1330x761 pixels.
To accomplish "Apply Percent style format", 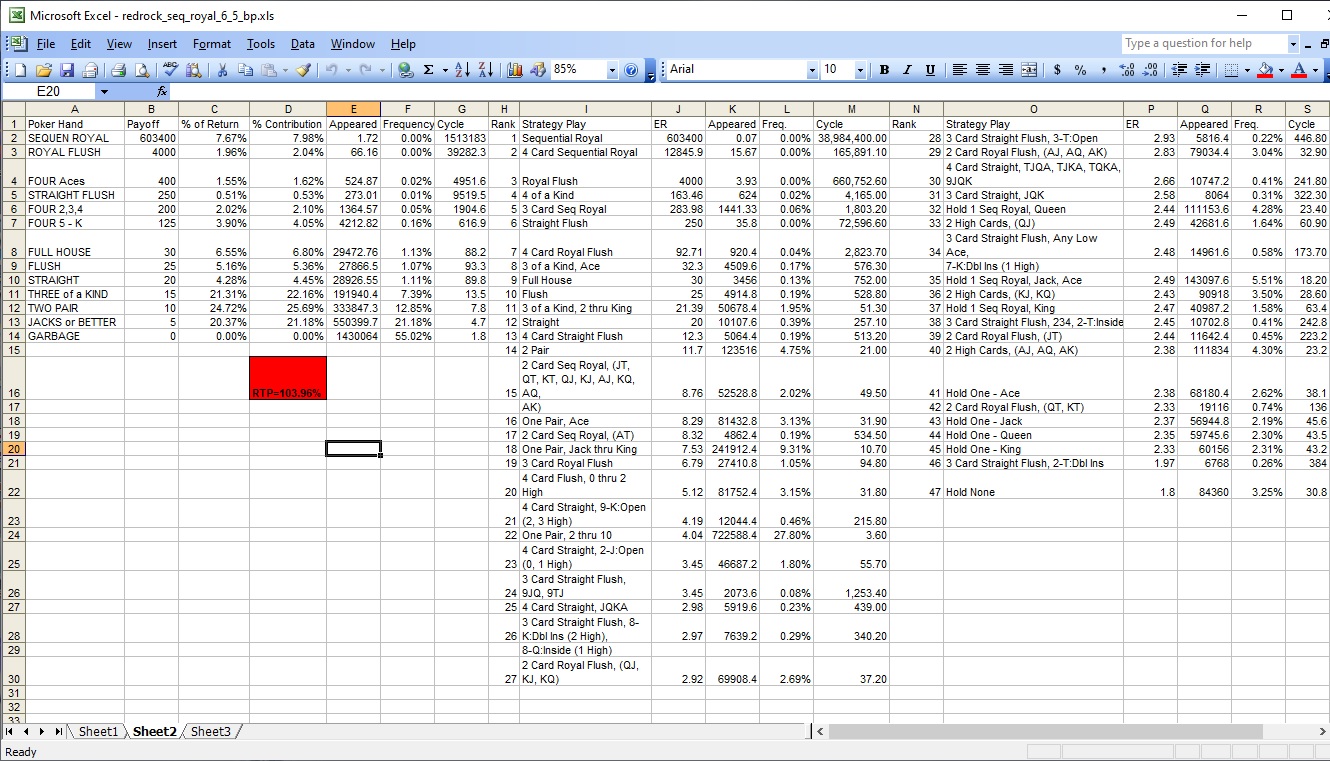I will tap(1080, 70).
